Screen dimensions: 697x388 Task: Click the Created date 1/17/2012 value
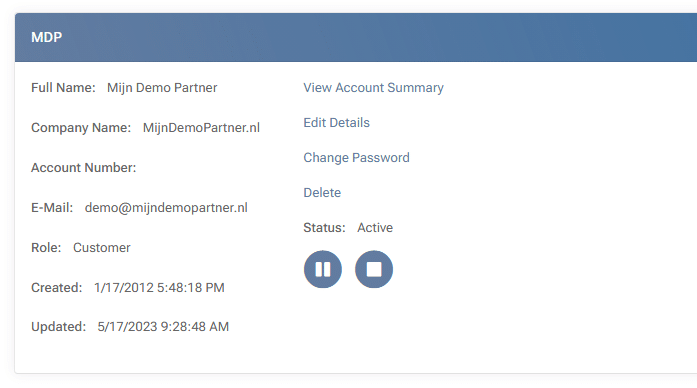coord(159,288)
